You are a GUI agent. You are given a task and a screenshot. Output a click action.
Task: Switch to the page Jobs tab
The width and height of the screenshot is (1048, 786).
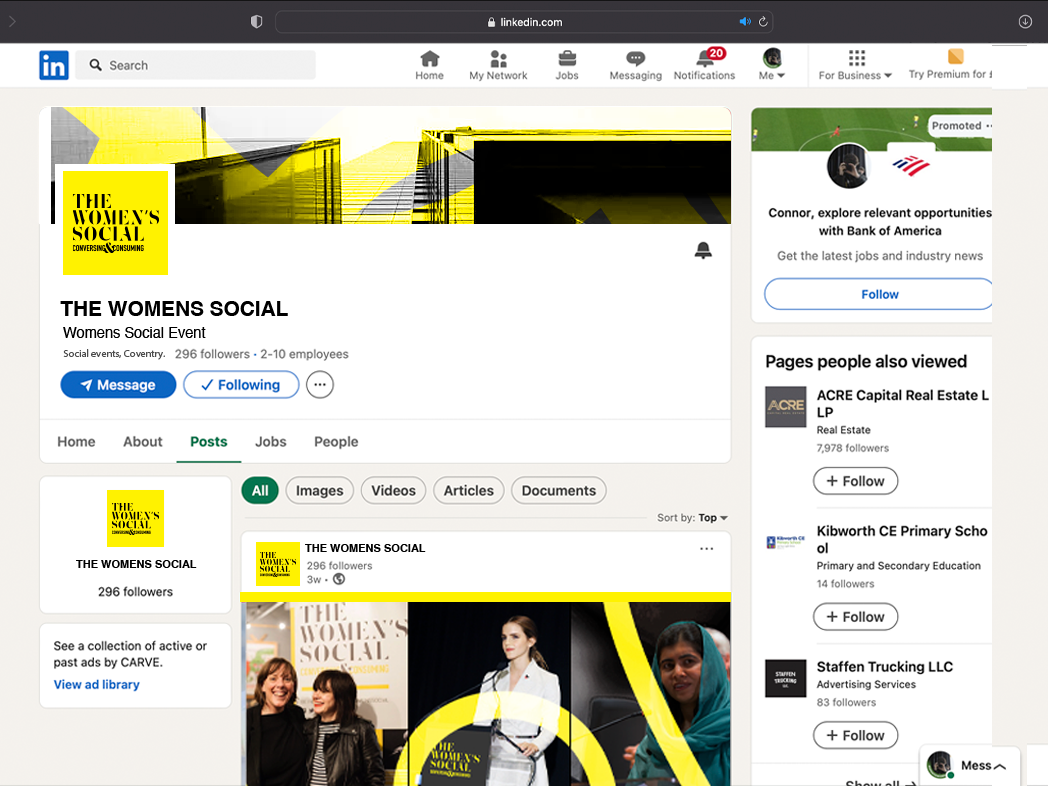pyautogui.click(x=271, y=442)
